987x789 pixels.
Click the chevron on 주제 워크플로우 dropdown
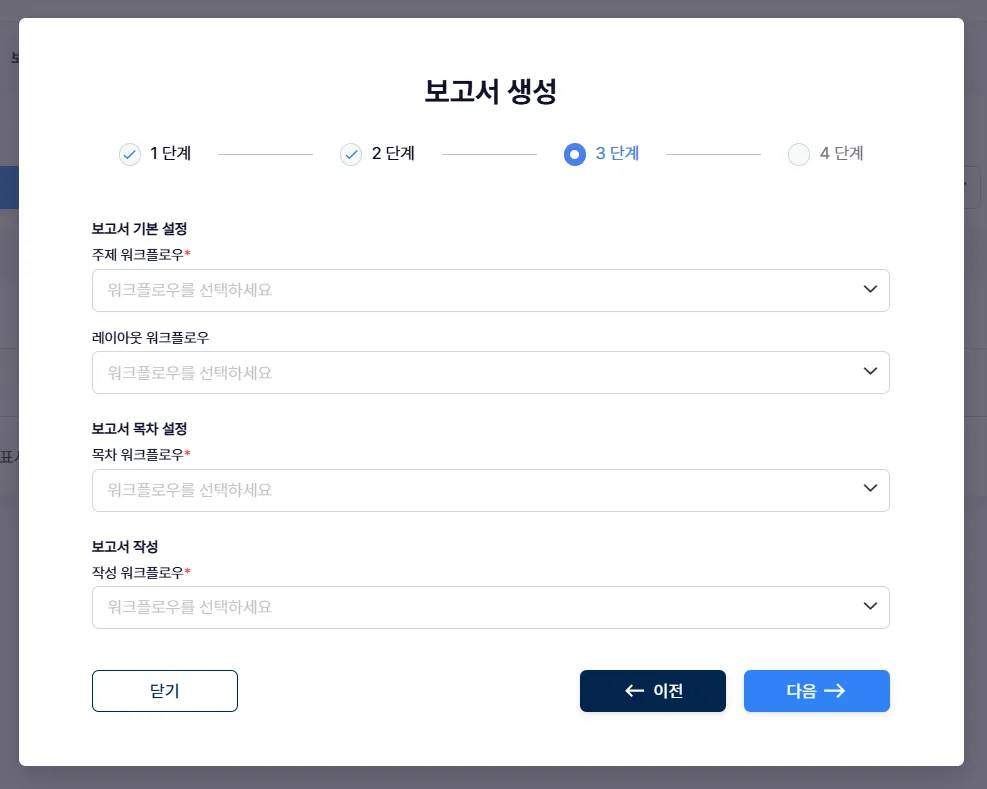(x=870, y=290)
